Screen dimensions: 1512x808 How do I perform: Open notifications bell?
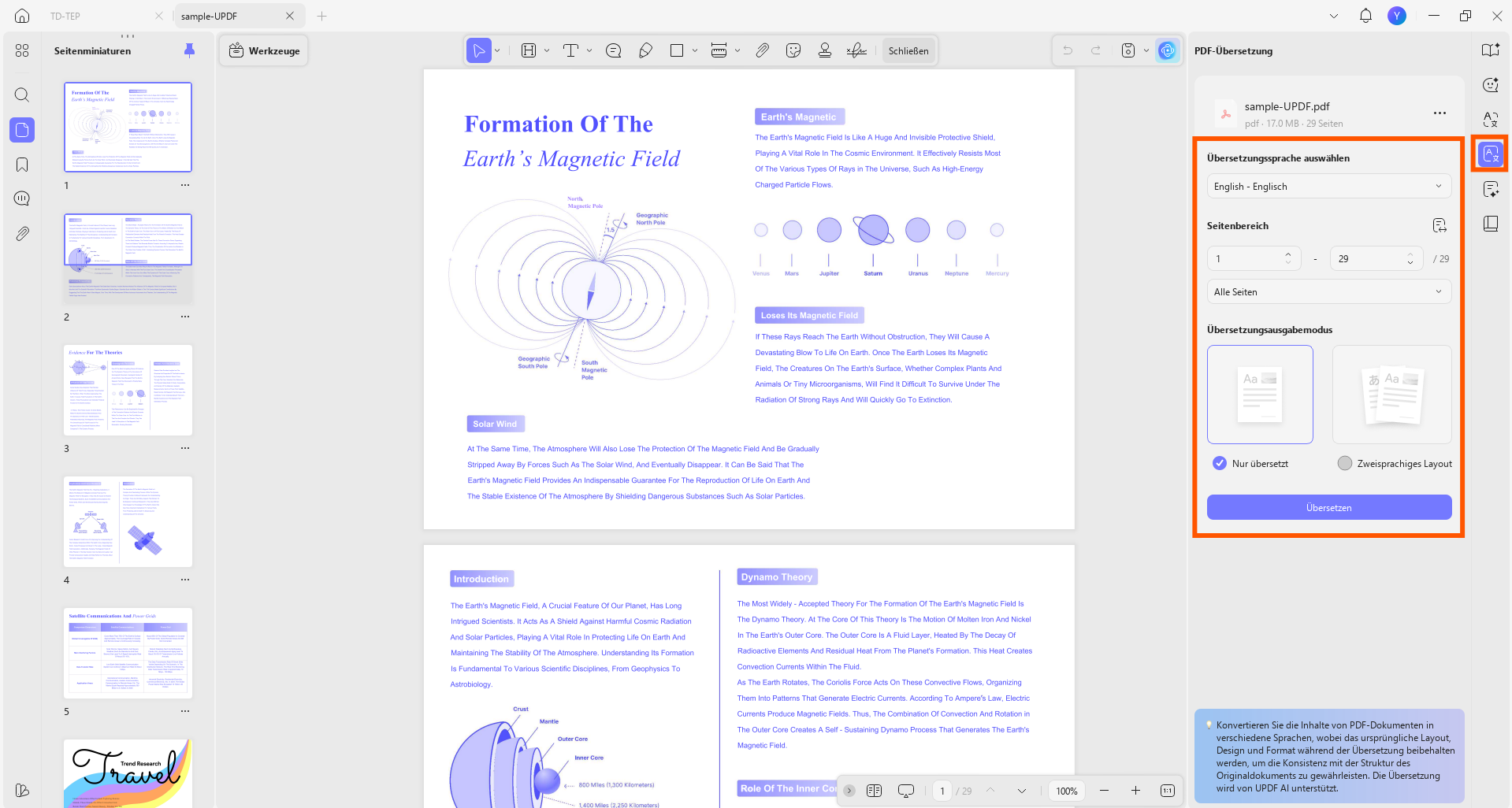tap(1365, 16)
